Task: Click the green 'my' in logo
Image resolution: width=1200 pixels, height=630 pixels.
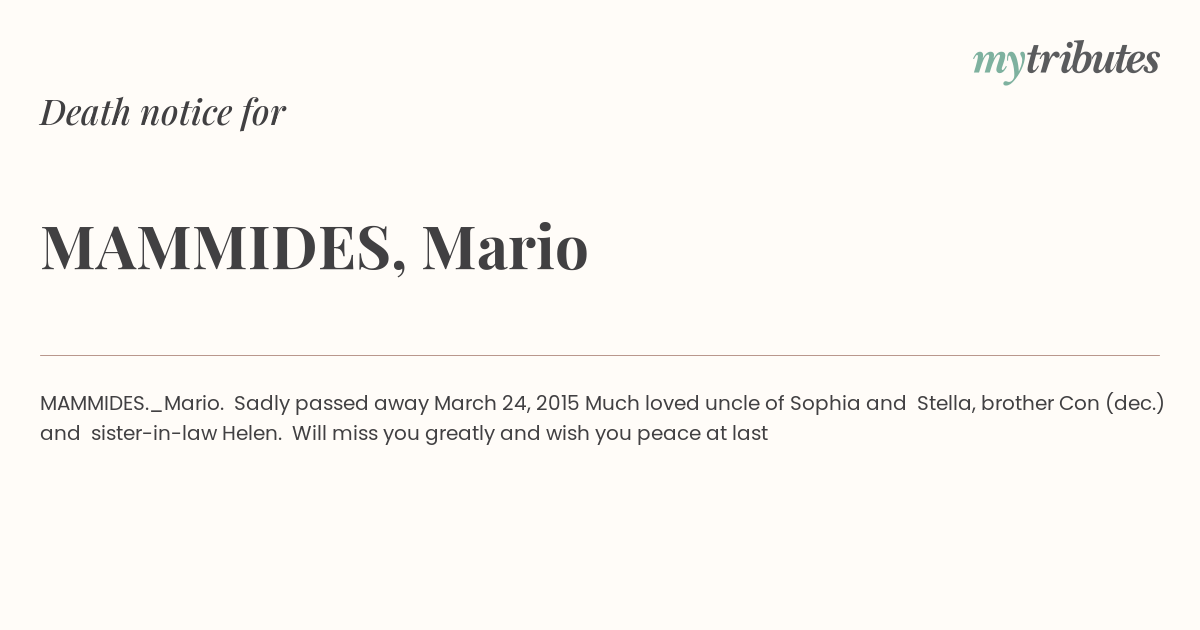Action: point(999,63)
